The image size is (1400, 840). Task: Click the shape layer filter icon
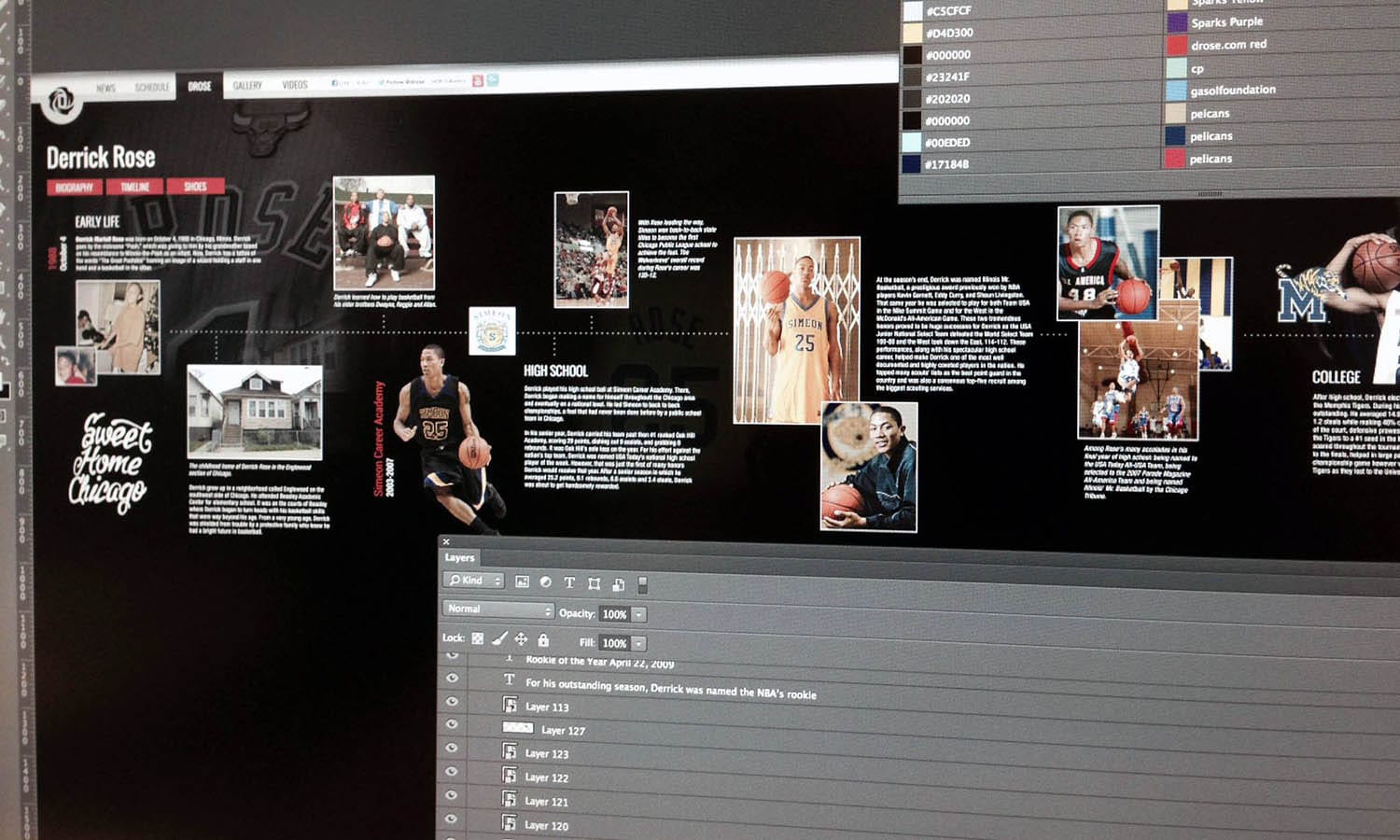(x=594, y=583)
